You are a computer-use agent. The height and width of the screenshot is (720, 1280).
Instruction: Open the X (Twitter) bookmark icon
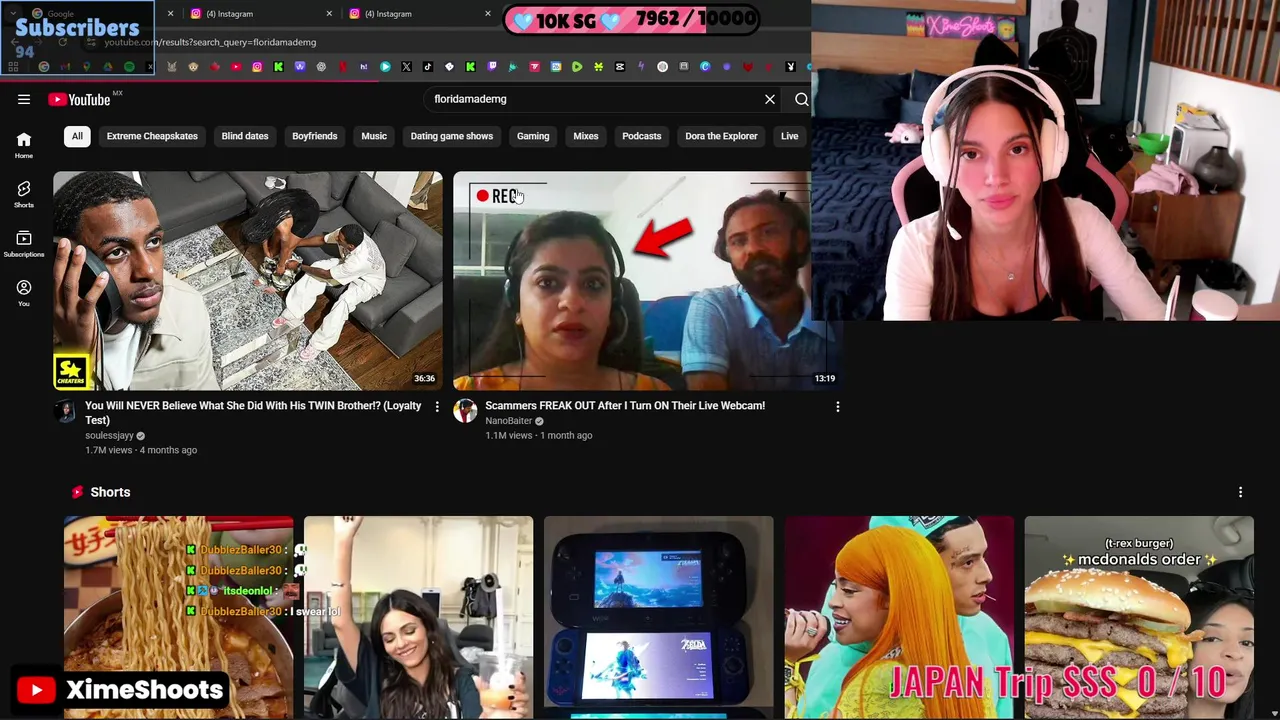click(406, 67)
